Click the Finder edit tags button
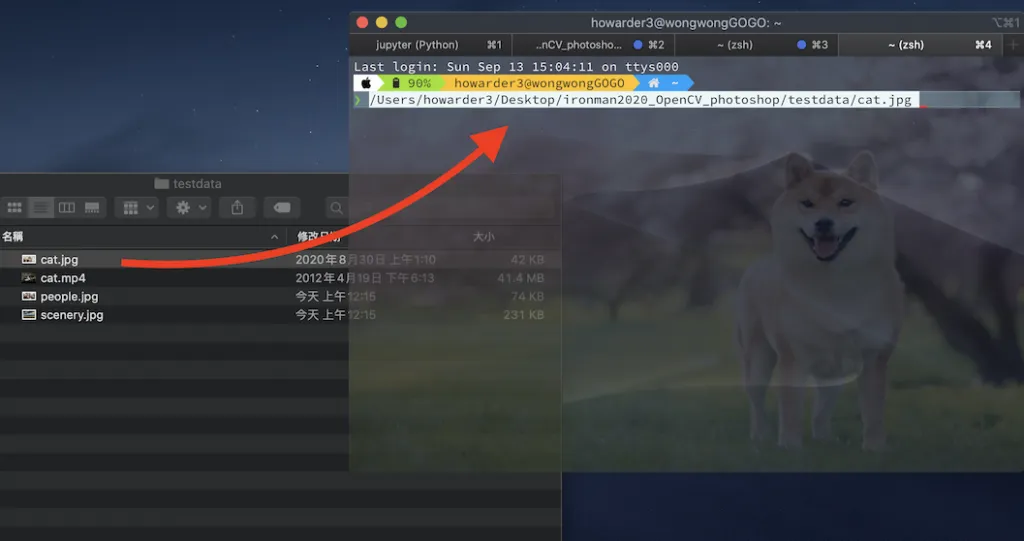The image size is (1024, 541). (282, 208)
